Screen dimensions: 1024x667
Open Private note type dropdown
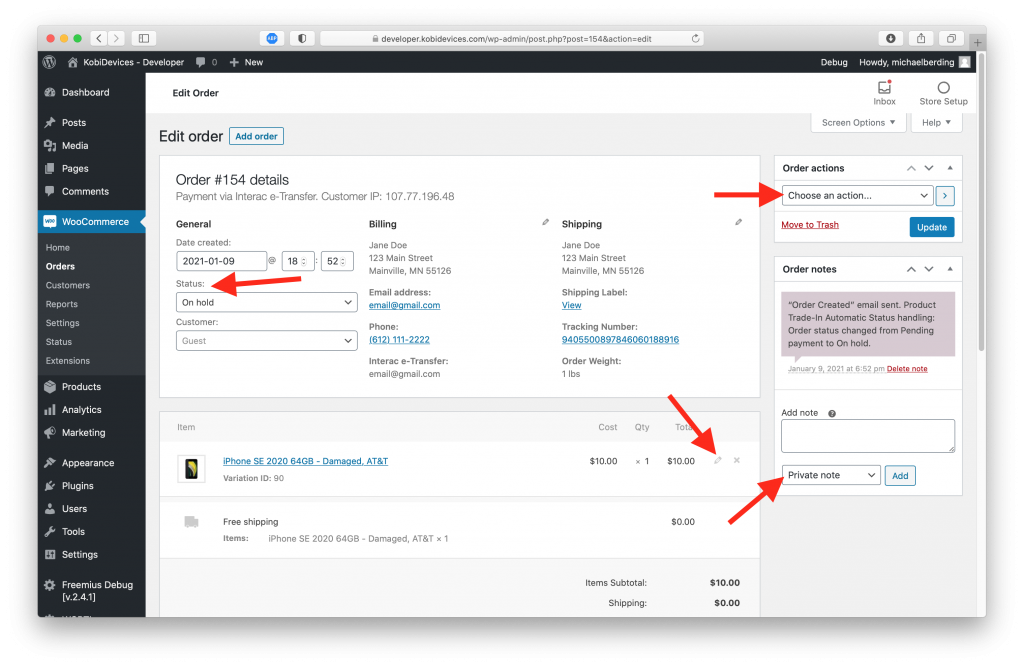coord(831,475)
